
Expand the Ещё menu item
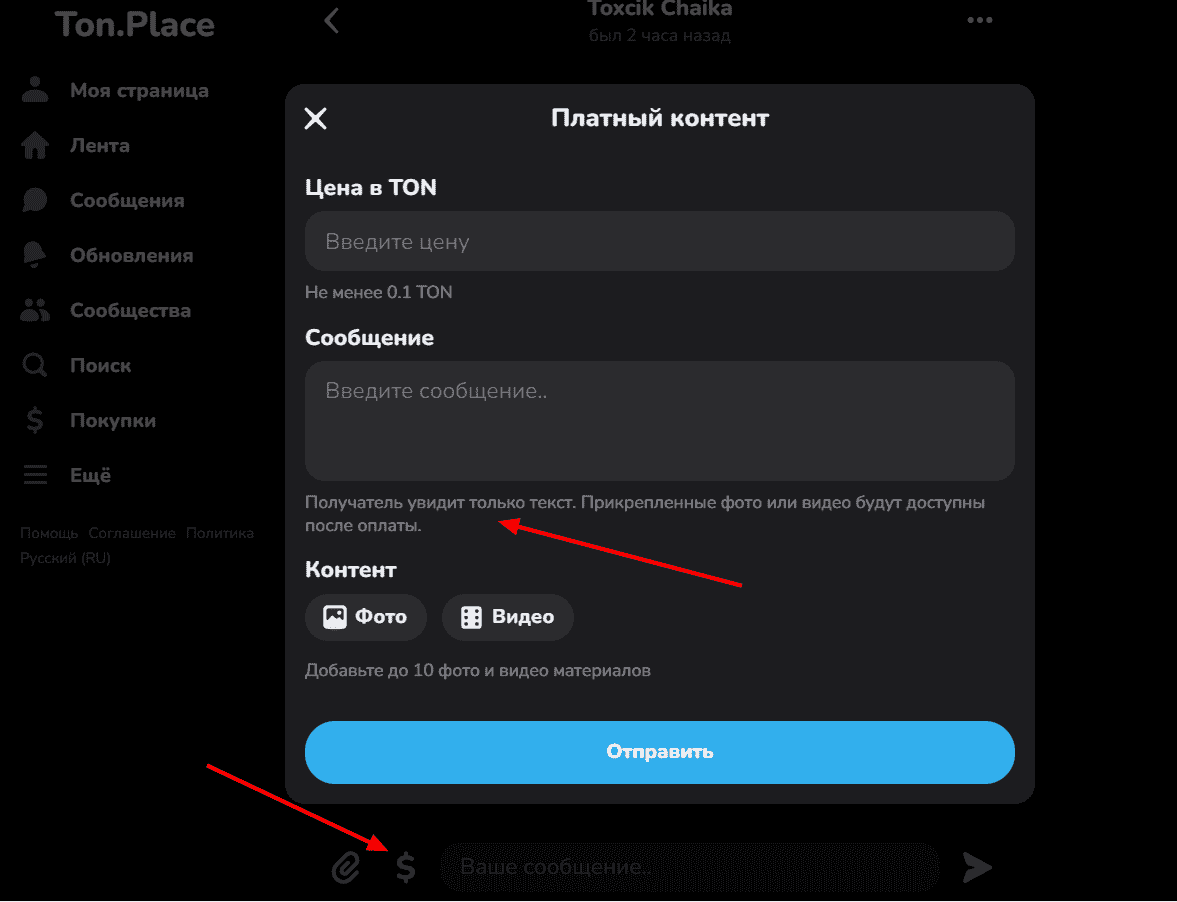coord(66,475)
